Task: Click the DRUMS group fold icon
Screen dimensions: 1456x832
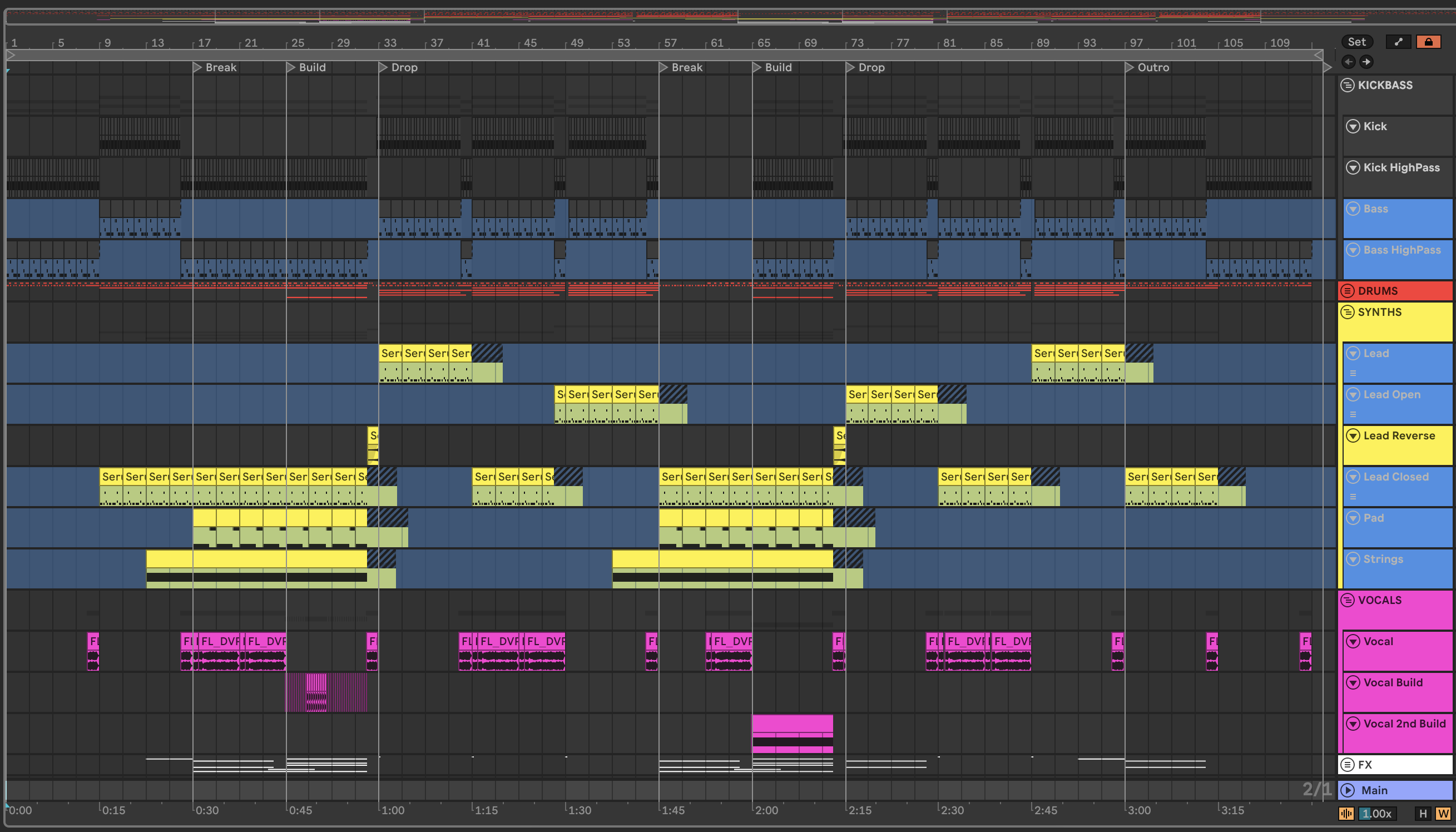Action: coord(1348,291)
